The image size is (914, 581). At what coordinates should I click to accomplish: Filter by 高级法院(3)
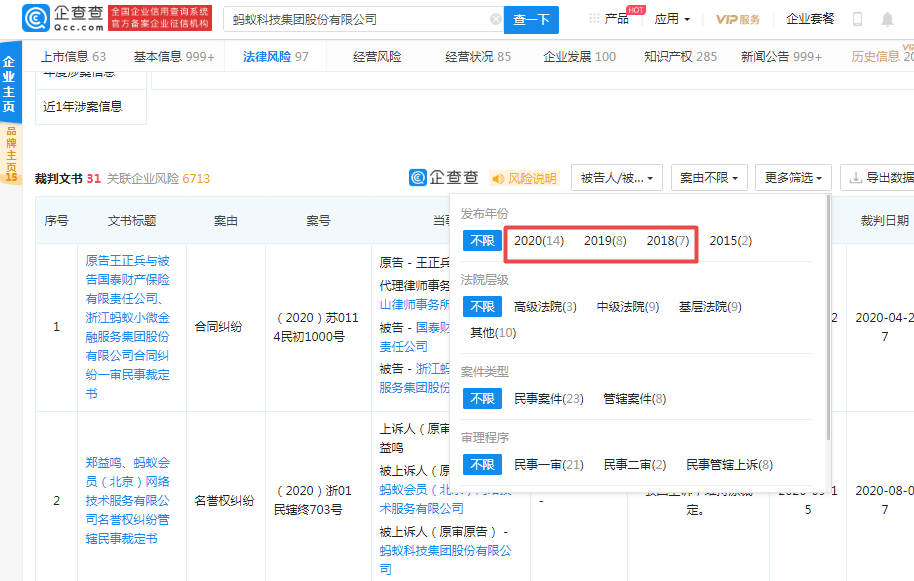pos(545,307)
